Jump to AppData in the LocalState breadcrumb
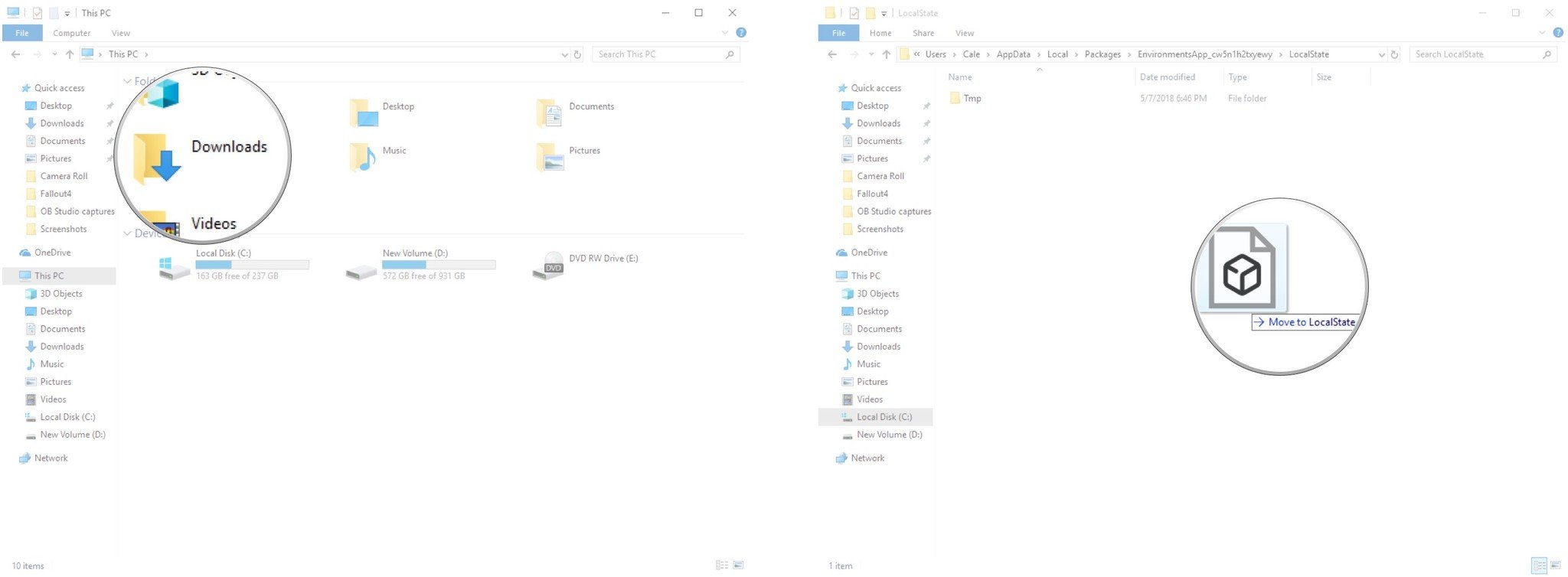Screen dimensions: 1568x577 1013,54
